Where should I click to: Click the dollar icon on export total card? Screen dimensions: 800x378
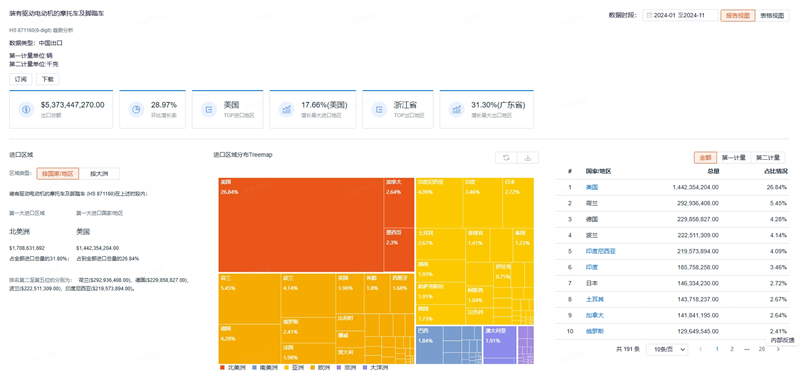tap(26, 109)
